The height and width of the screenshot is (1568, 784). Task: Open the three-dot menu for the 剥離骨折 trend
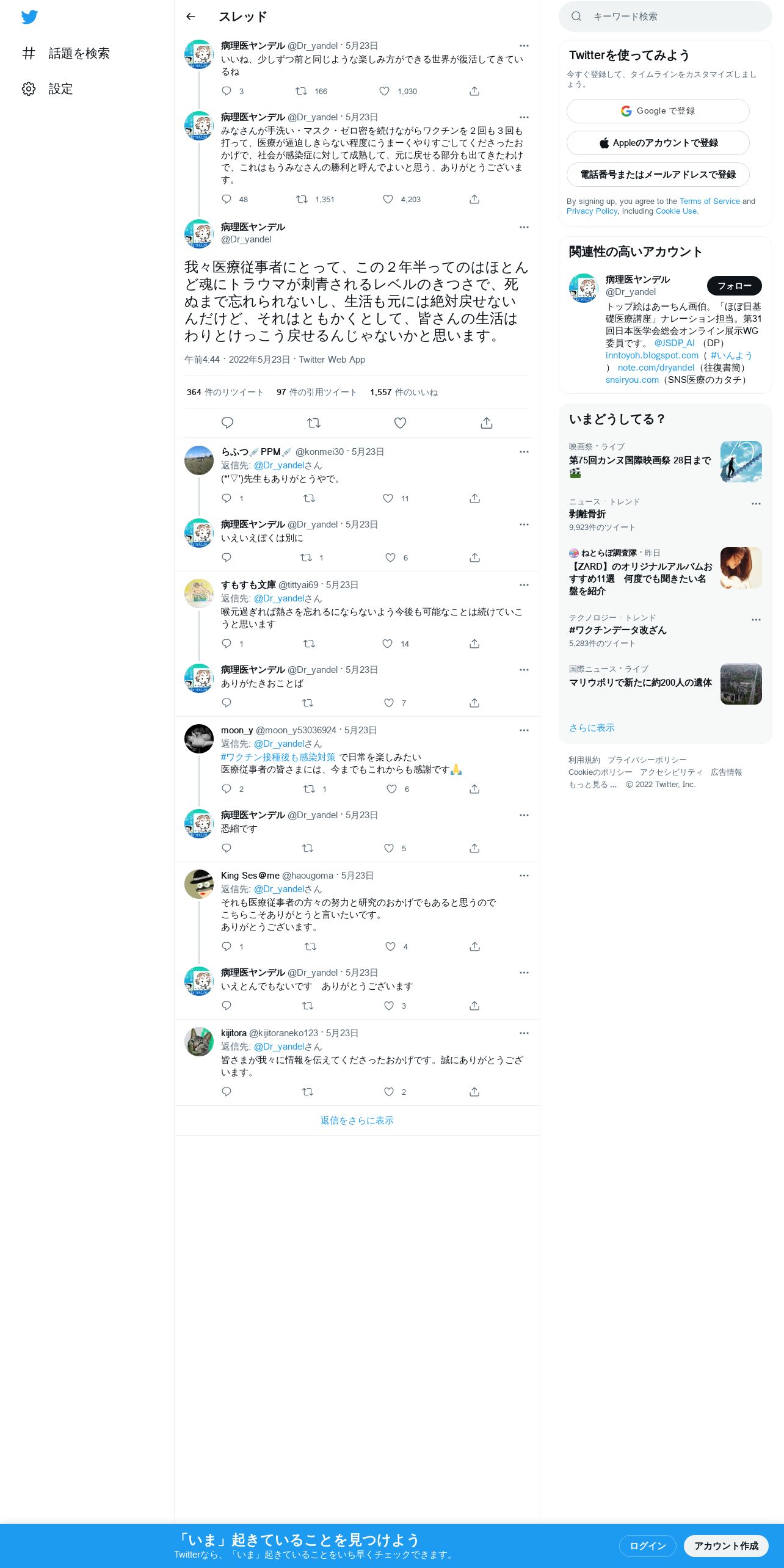756,504
